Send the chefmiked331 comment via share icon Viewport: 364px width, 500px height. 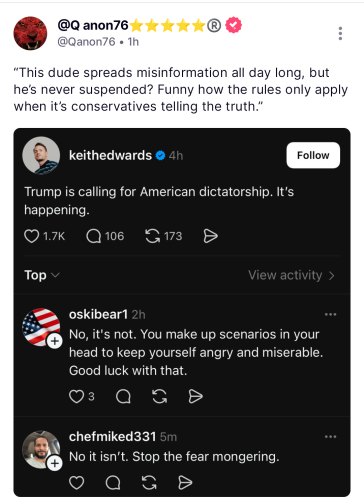click(x=185, y=482)
